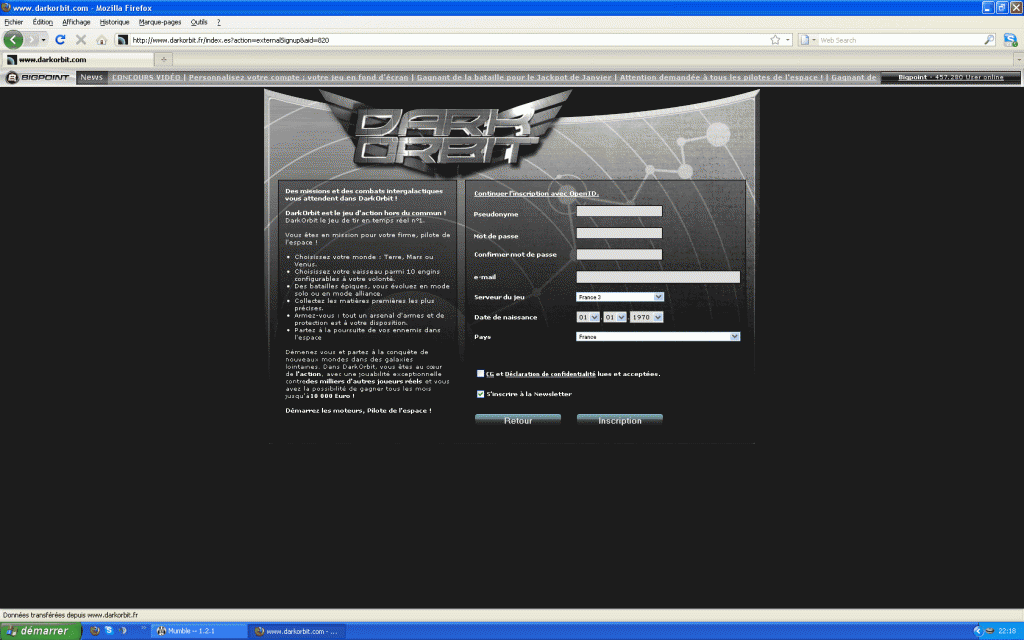Click the Bigpoint users online link
This screenshot has width=1024, height=640.
click(951, 77)
